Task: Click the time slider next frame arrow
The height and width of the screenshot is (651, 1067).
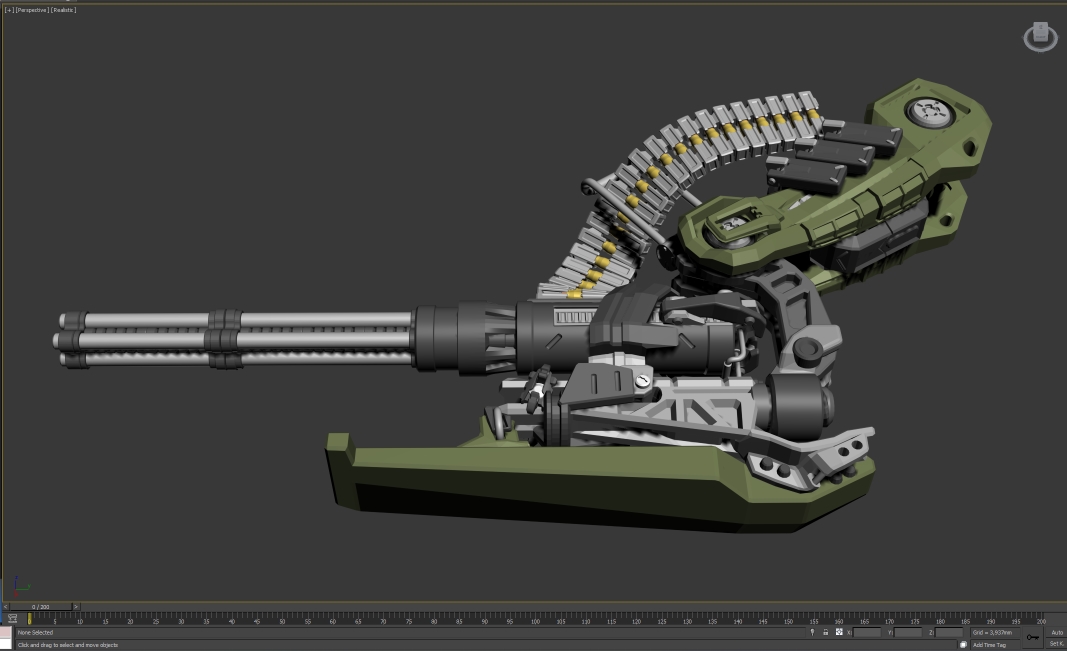Action: [x=76, y=606]
